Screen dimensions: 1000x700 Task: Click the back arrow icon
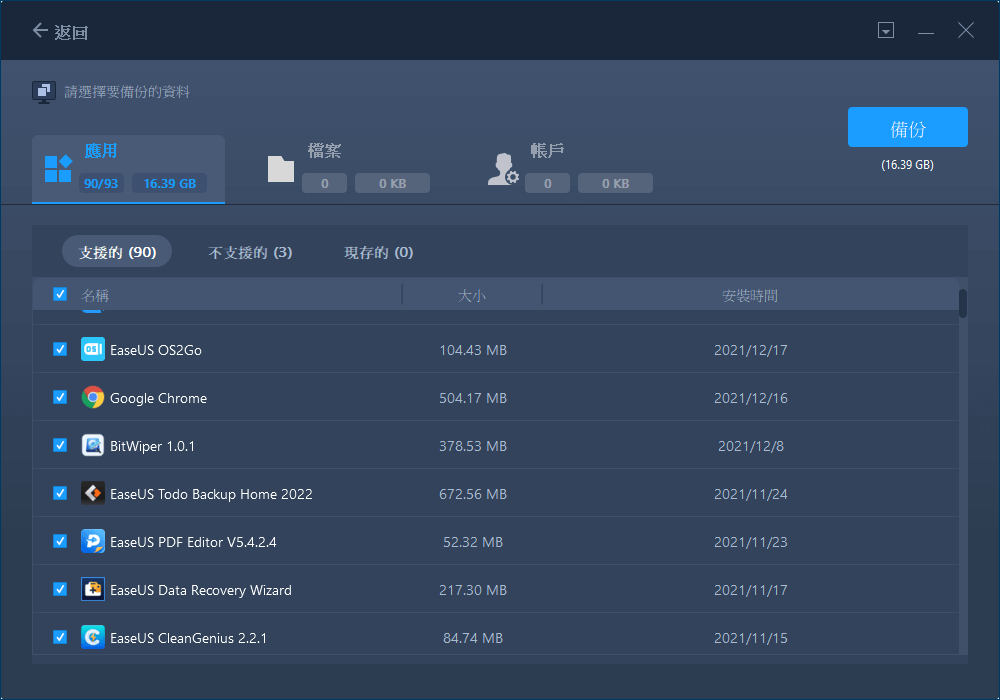click(40, 30)
